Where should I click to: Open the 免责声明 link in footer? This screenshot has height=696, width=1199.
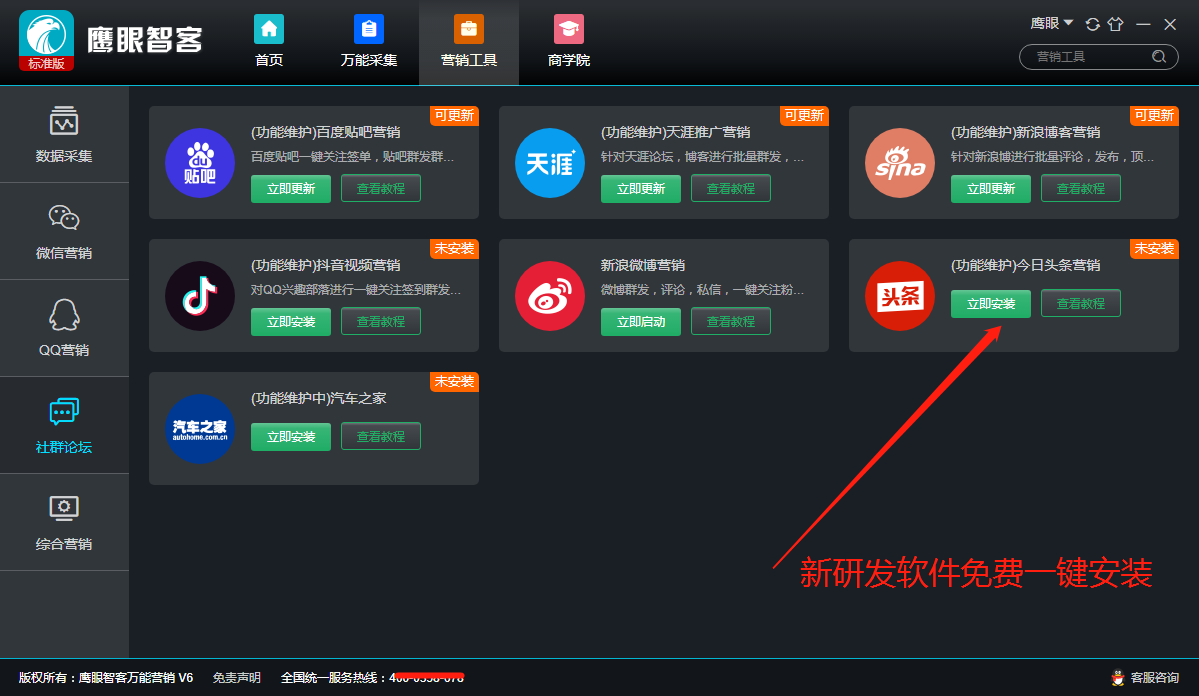236,678
